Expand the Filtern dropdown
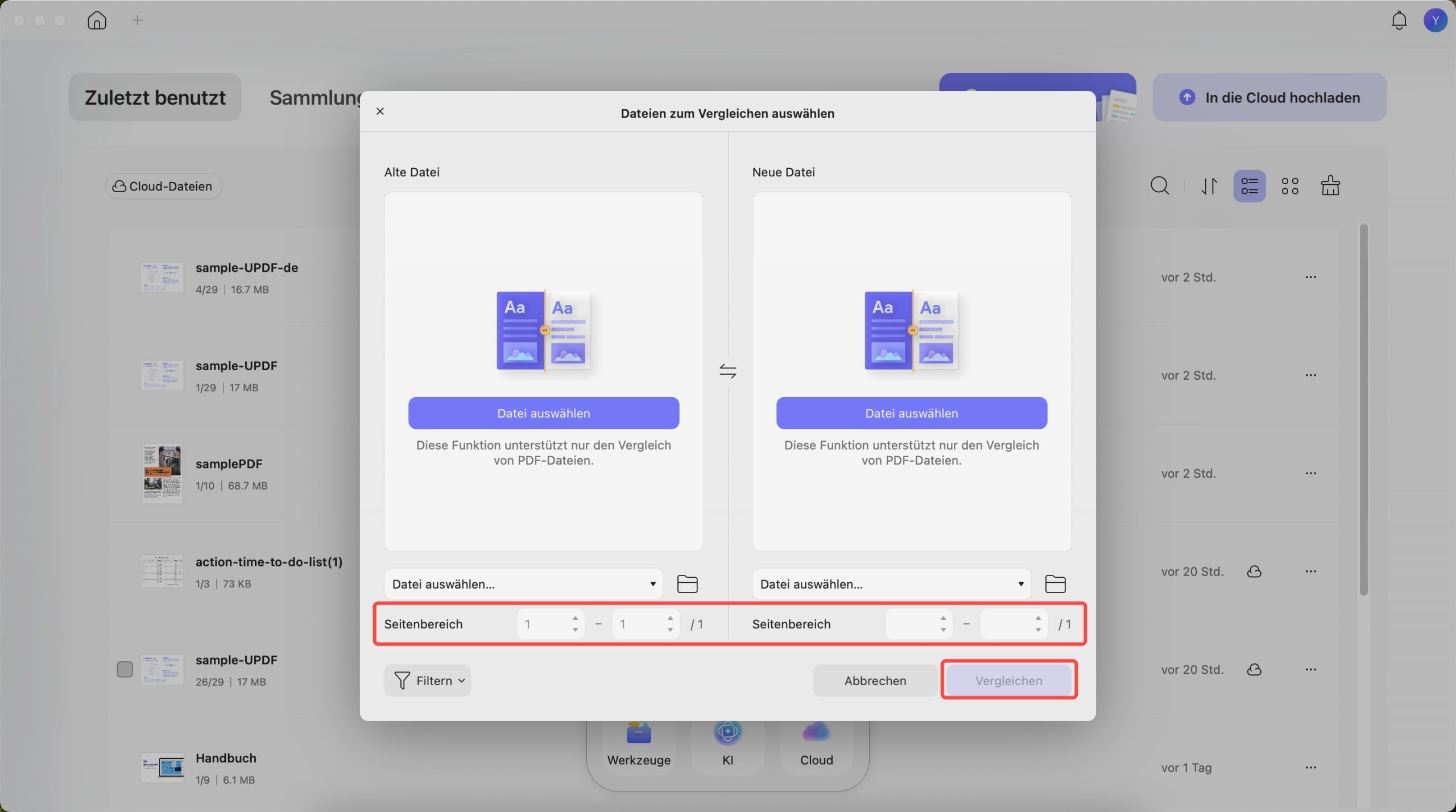Viewport: 1456px width, 812px height. click(x=428, y=681)
